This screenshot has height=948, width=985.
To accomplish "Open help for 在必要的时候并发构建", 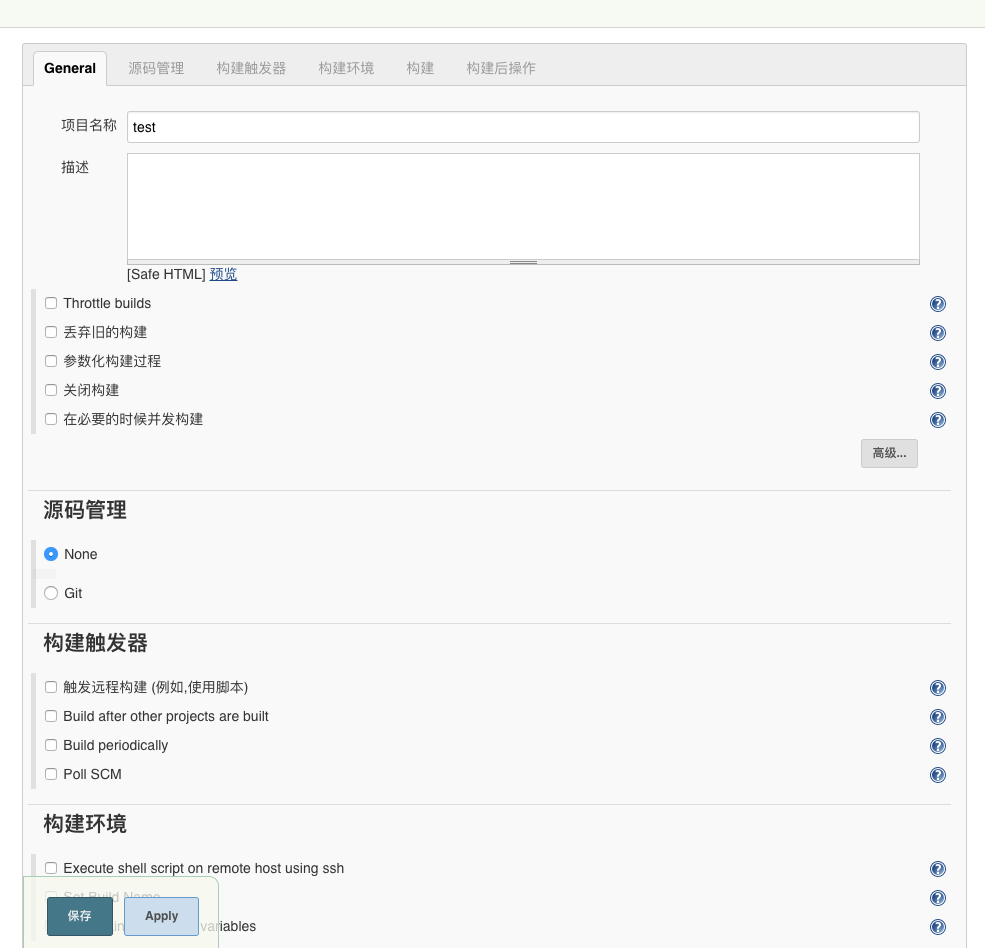I will click(937, 420).
